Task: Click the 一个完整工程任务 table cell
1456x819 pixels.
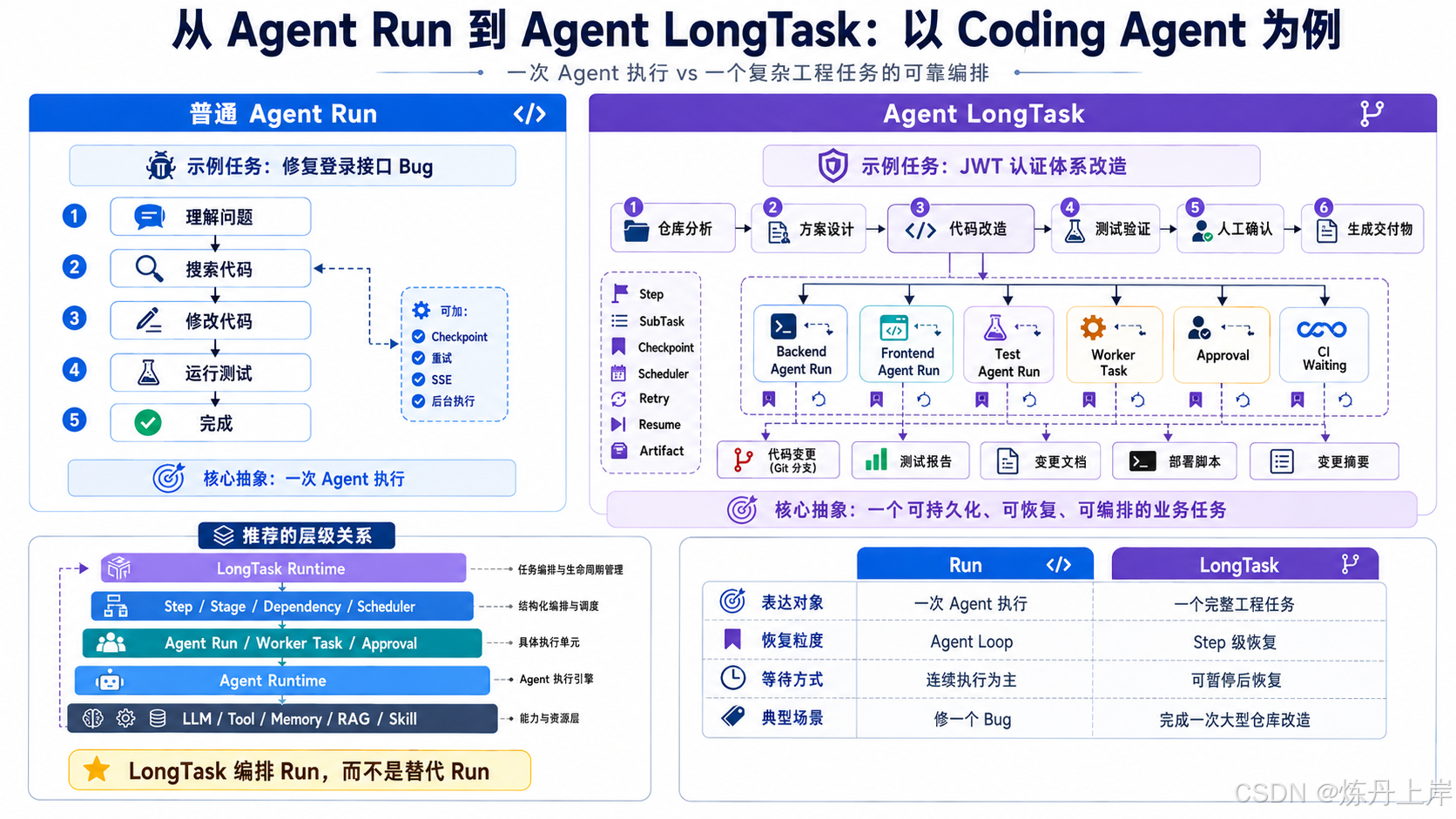Action: click(1234, 604)
